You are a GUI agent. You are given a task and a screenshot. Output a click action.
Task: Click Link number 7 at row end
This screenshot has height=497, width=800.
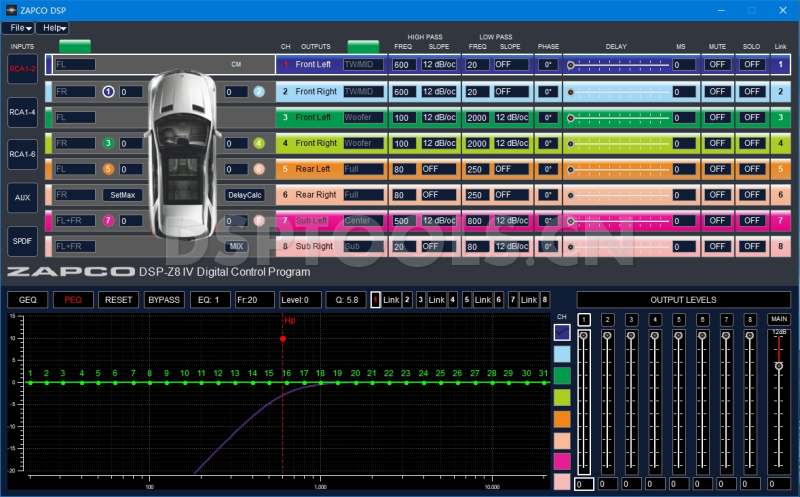click(x=780, y=220)
